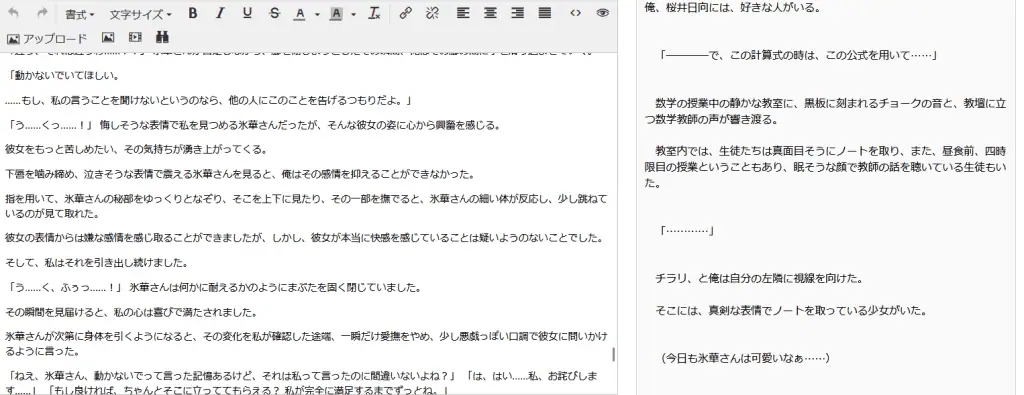Click preview line （今日も氷華さんは可愛いなぁ……）
The width and height of the screenshot is (1024, 395).
[745, 358]
